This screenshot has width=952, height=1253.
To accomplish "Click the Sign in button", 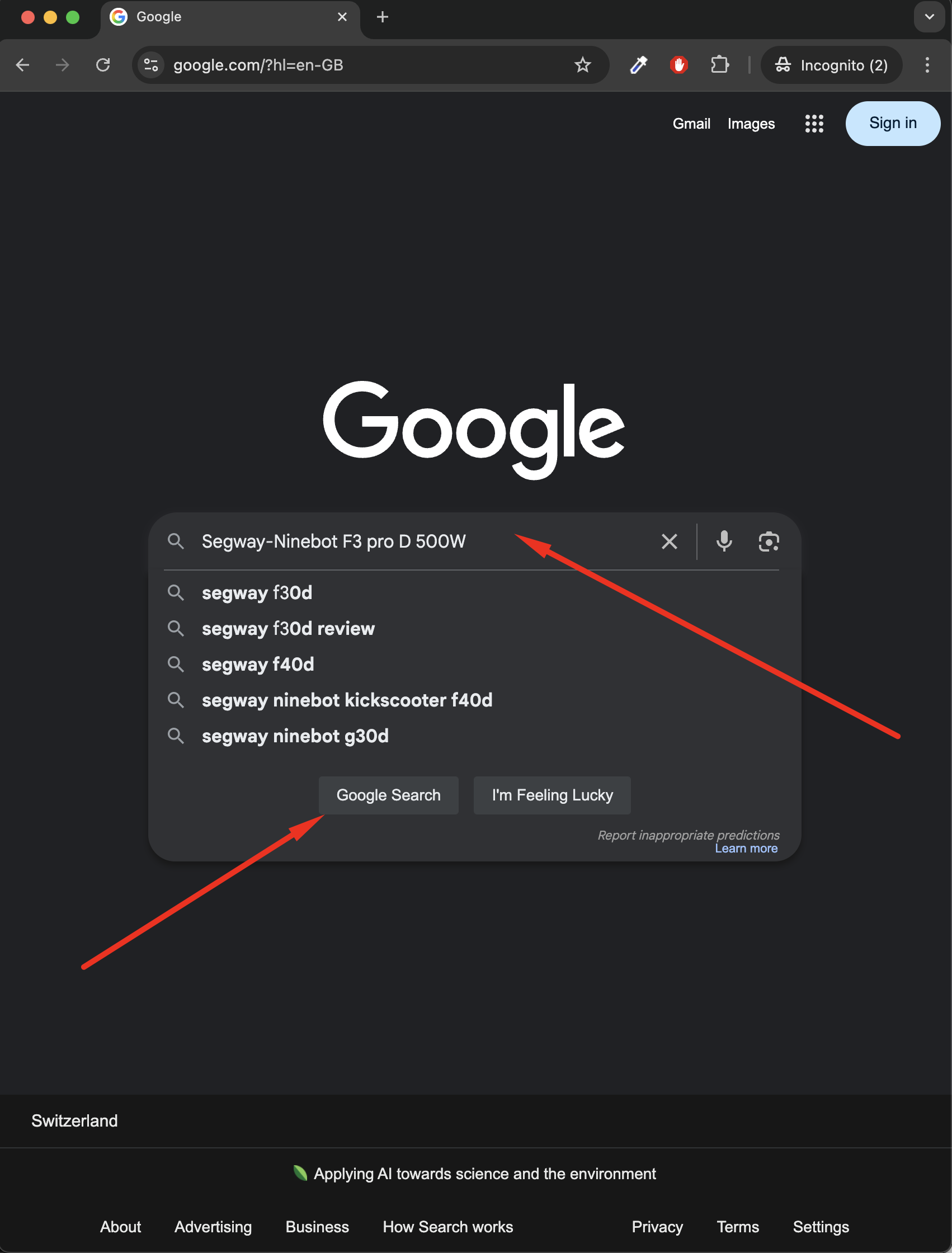I will tap(893, 123).
